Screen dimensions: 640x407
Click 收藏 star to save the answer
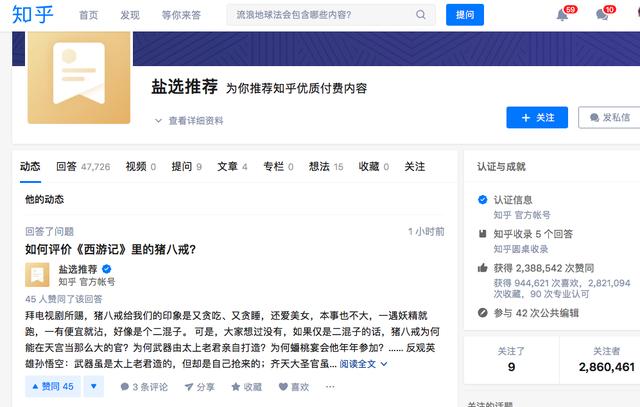coord(247,387)
